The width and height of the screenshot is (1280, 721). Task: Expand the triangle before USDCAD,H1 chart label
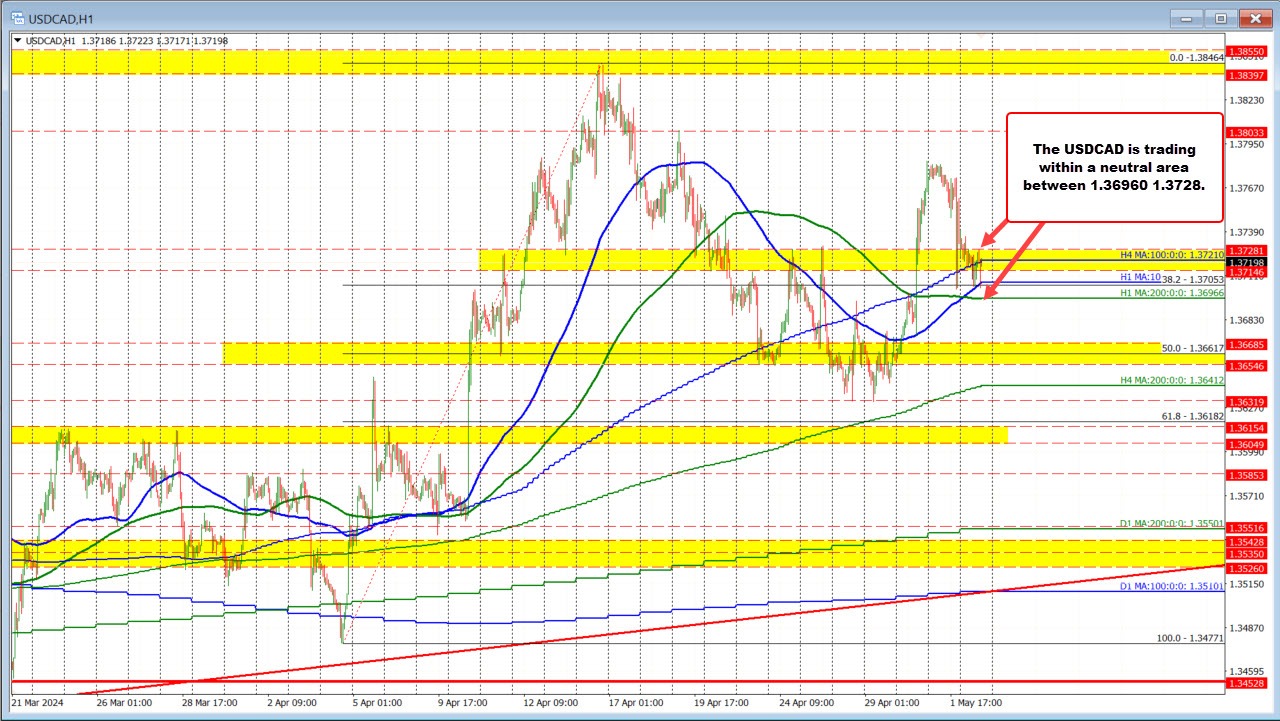pyautogui.click(x=18, y=40)
